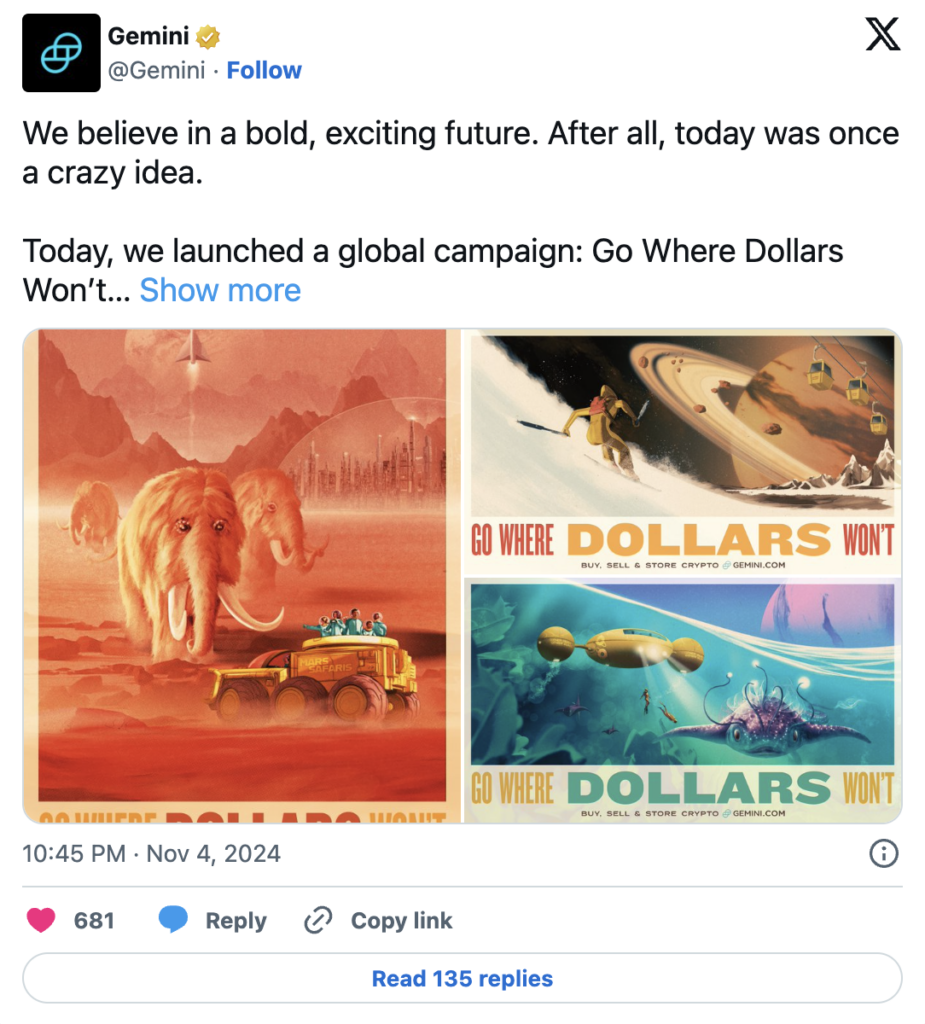
Task: Click the tweet body text paragraph
Action: pyautogui.click(x=461, y=212)
